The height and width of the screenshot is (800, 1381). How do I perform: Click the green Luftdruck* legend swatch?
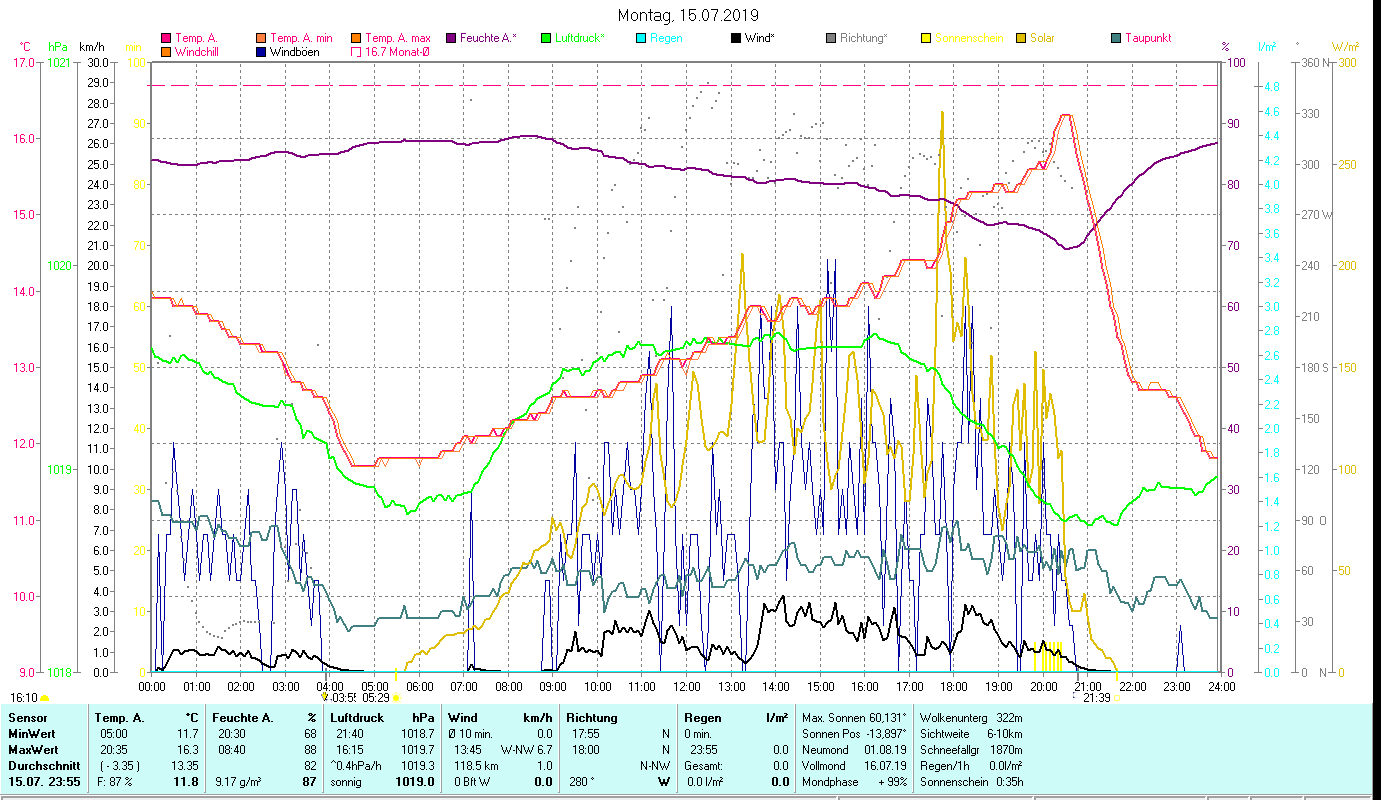click(546, 38)
